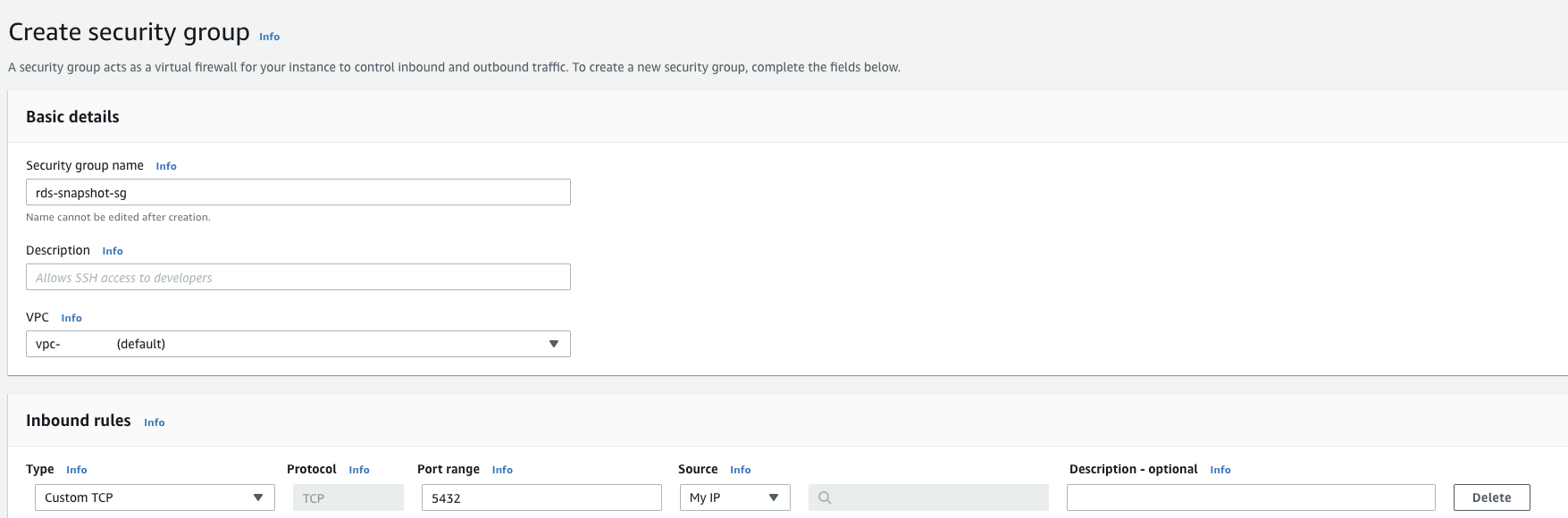
Task: Open the Type dropdown showing Custom TCP
Action: 155,497
